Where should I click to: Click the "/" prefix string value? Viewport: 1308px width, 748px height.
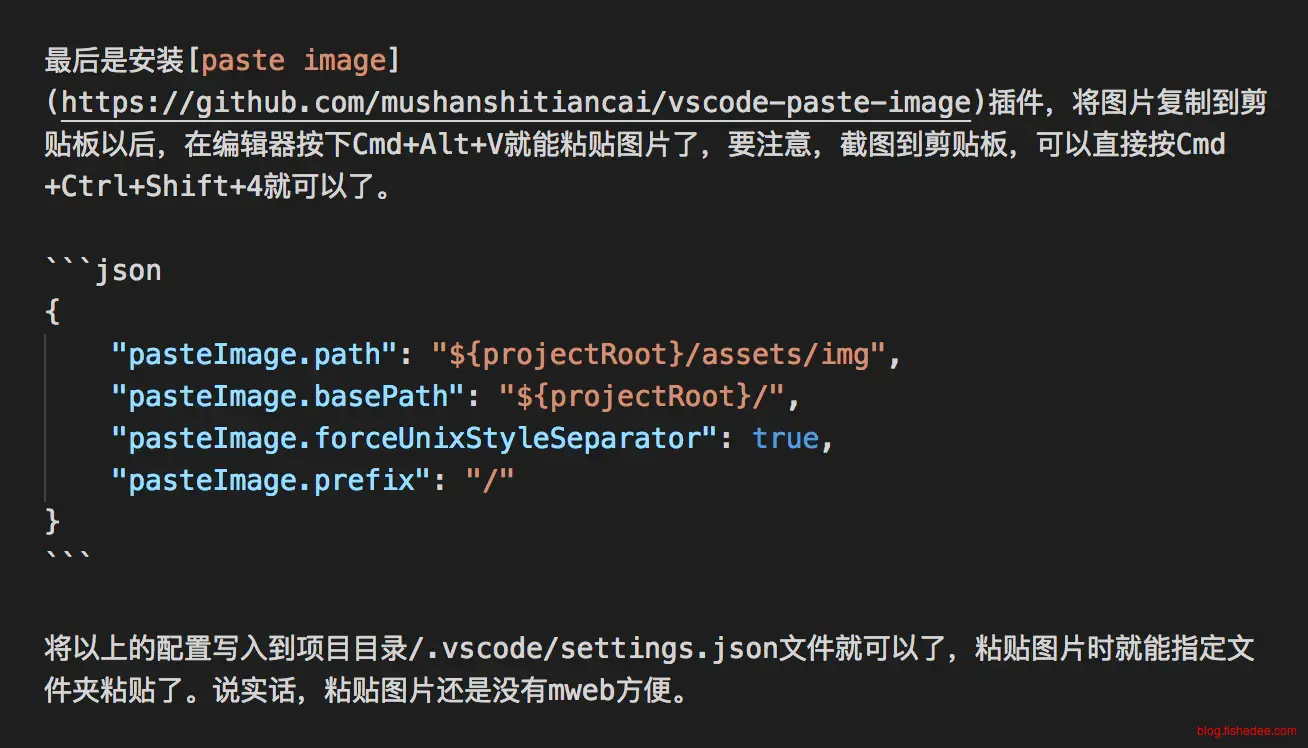(490, 481)
